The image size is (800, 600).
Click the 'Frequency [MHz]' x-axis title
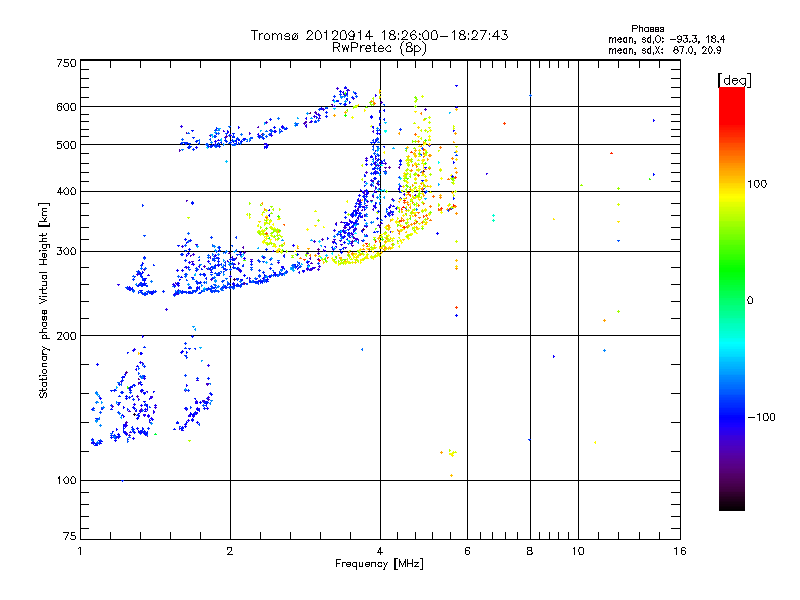tap(379, 564)
